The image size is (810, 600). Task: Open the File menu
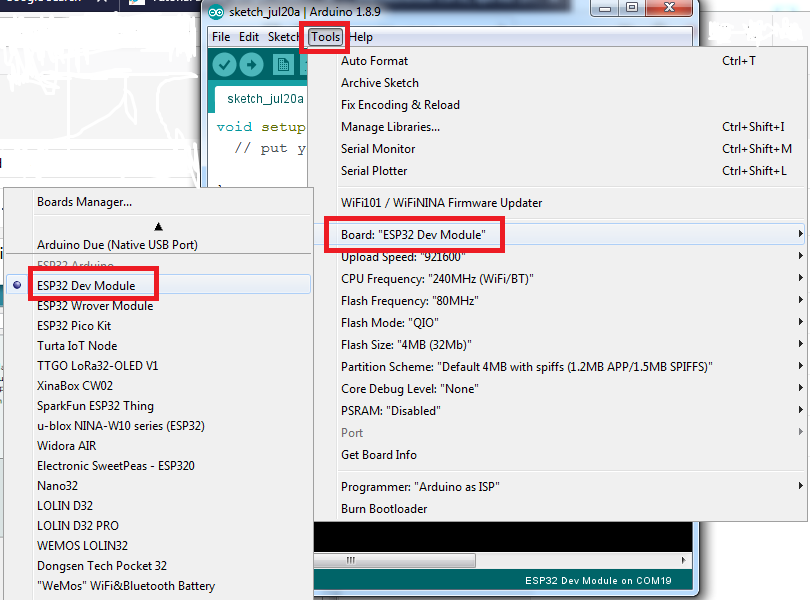pyautogui.click(x=221, y=37)
